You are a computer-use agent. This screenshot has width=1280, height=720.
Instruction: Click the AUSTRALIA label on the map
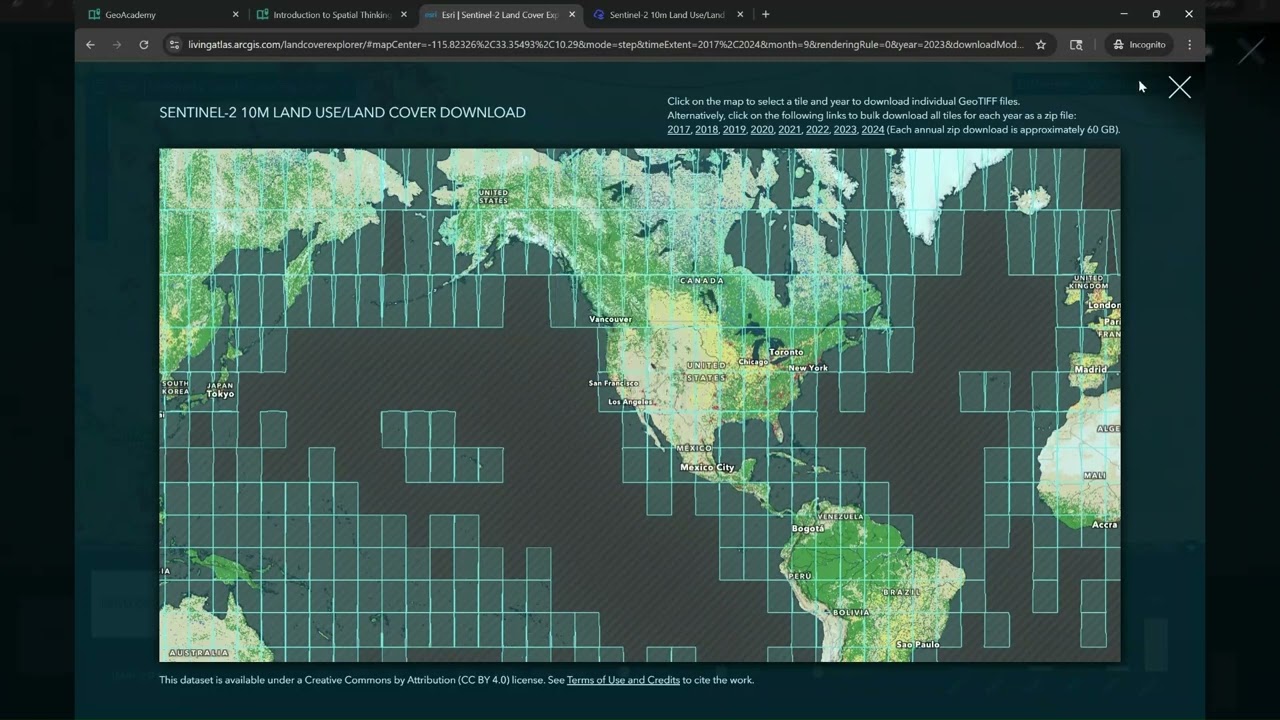coord(198,653)
